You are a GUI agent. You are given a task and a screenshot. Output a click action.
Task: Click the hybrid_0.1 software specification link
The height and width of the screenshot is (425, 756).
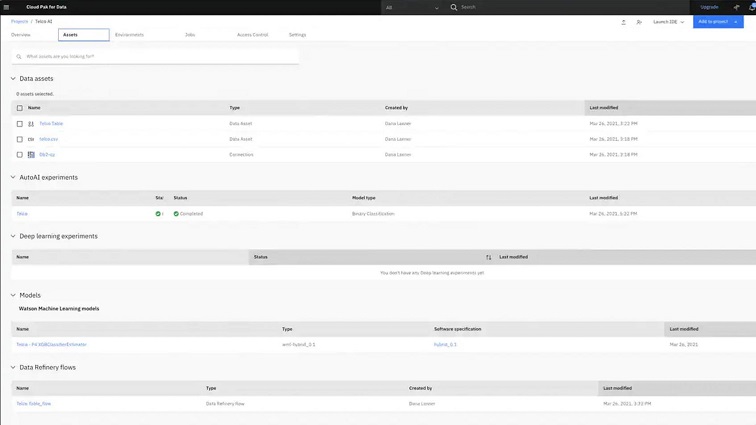[445, 345]
